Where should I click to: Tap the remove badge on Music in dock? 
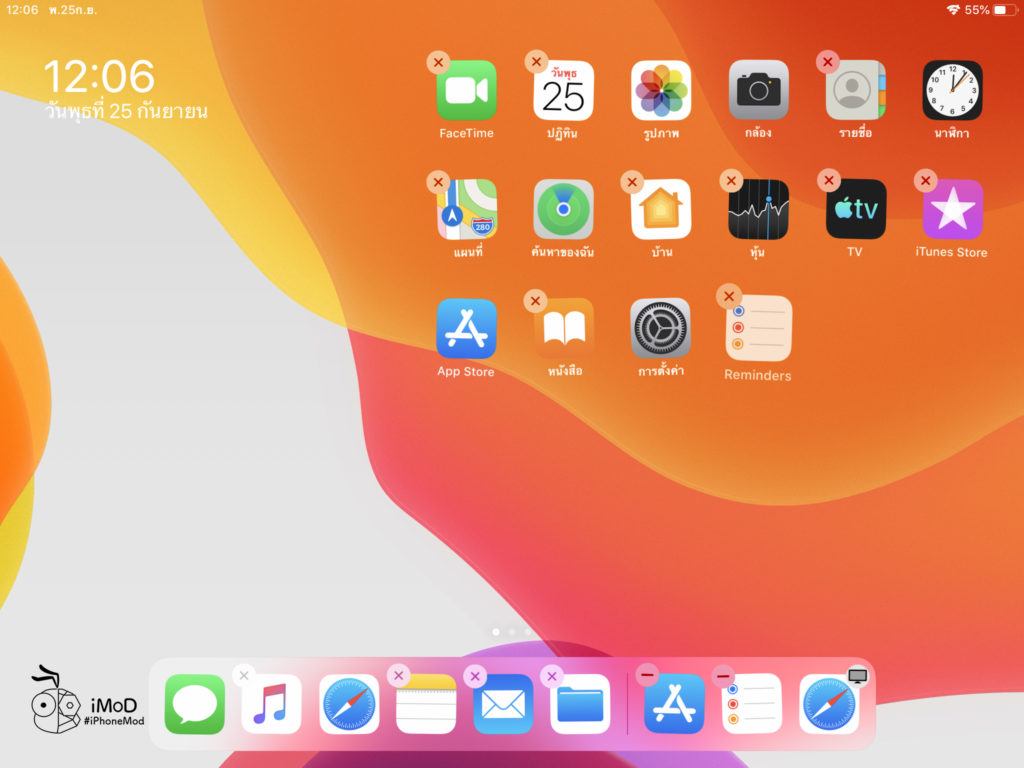coord(244,675)
